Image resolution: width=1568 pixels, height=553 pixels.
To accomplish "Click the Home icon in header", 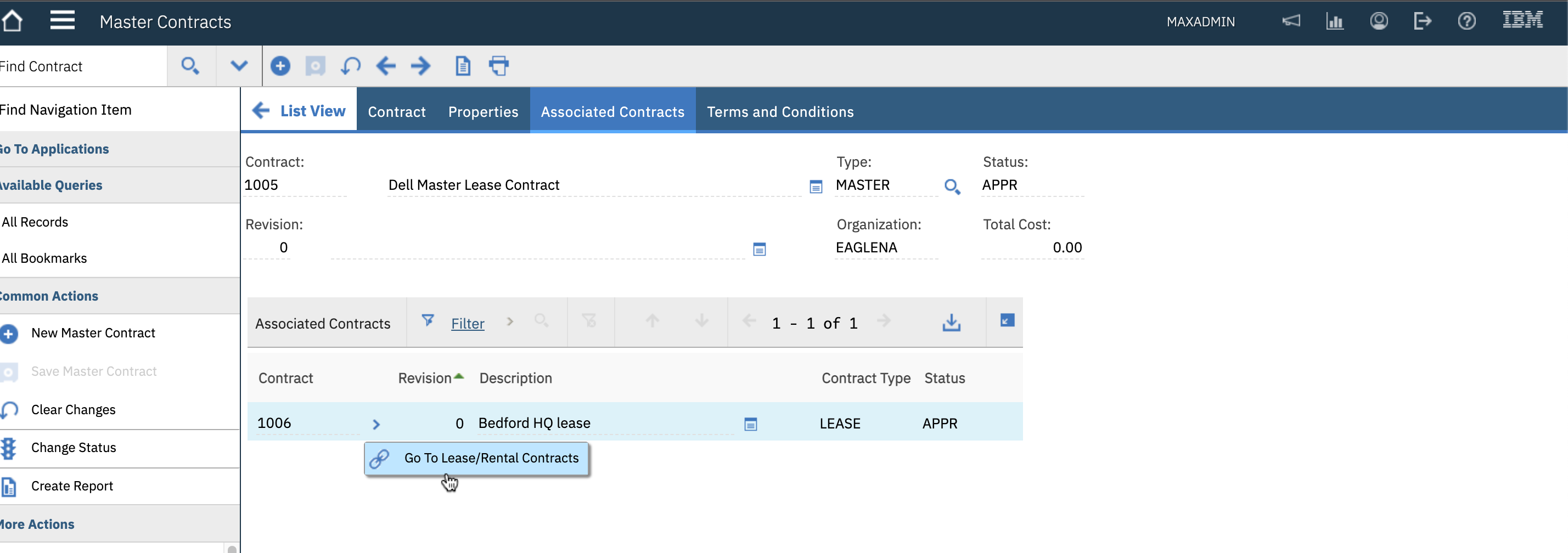I will [x=12, y=21].
